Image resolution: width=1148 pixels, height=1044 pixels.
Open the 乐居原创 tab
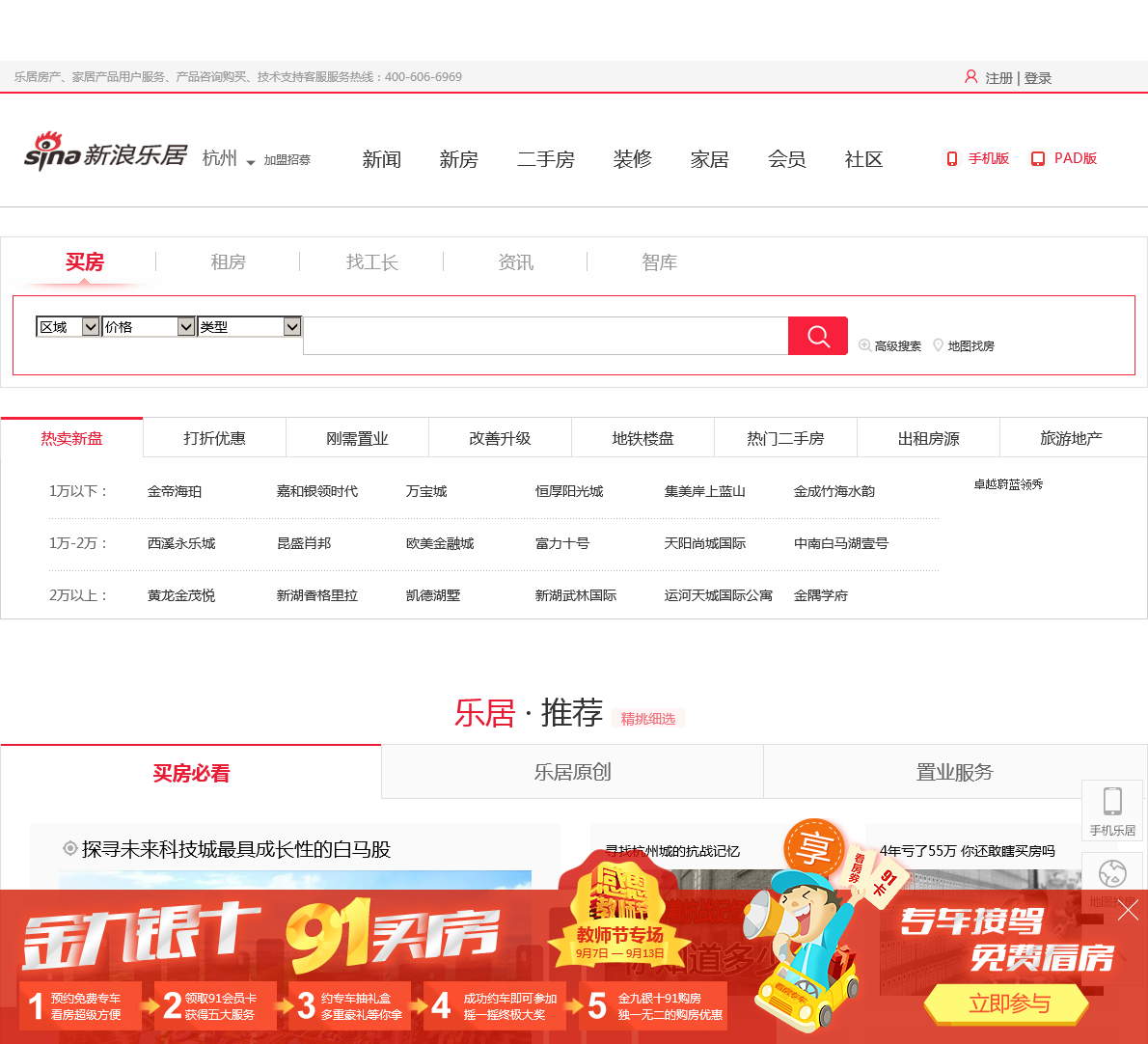572,772
